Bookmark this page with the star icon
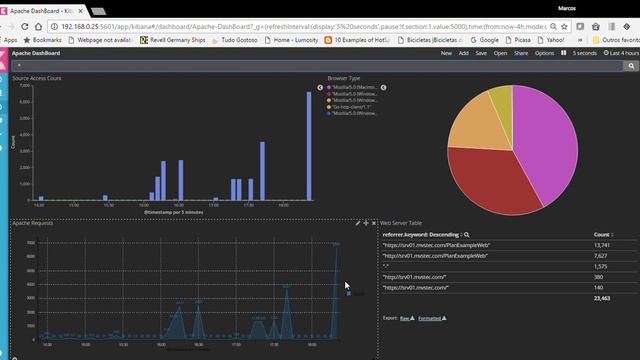The image size is (640, 360). (x=564, y=27)
